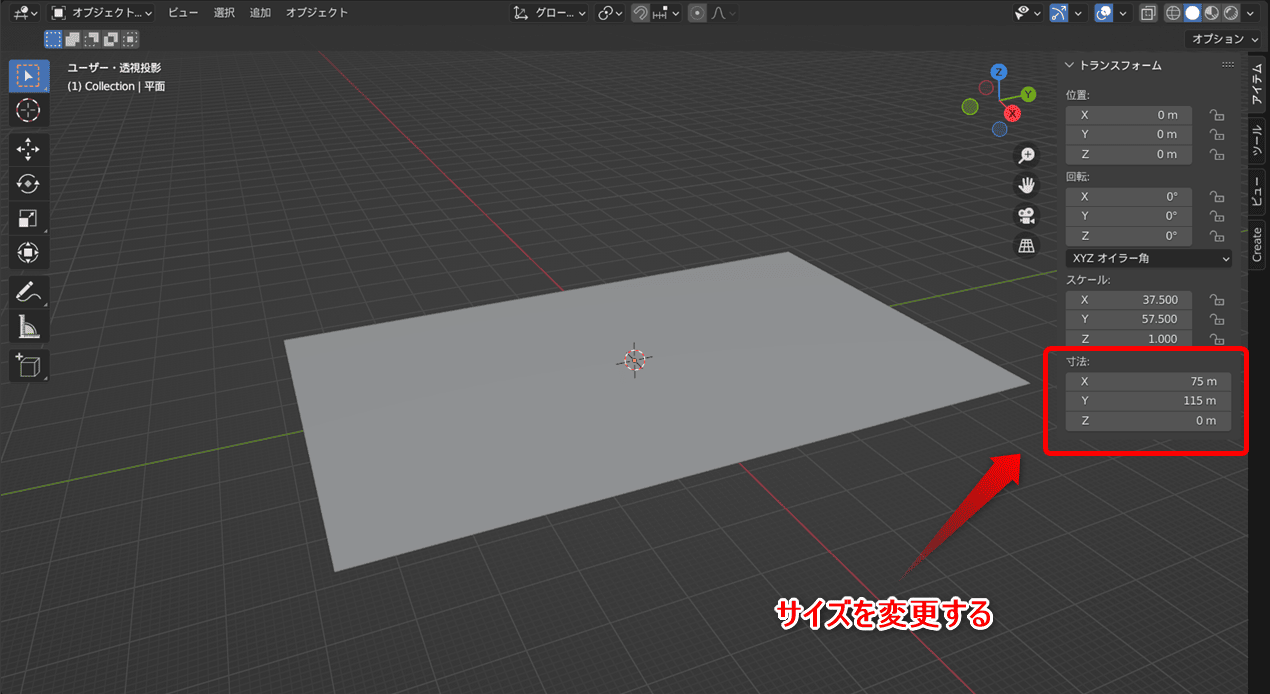Select the Annotate tool
1270x694 pixels.
28,292
